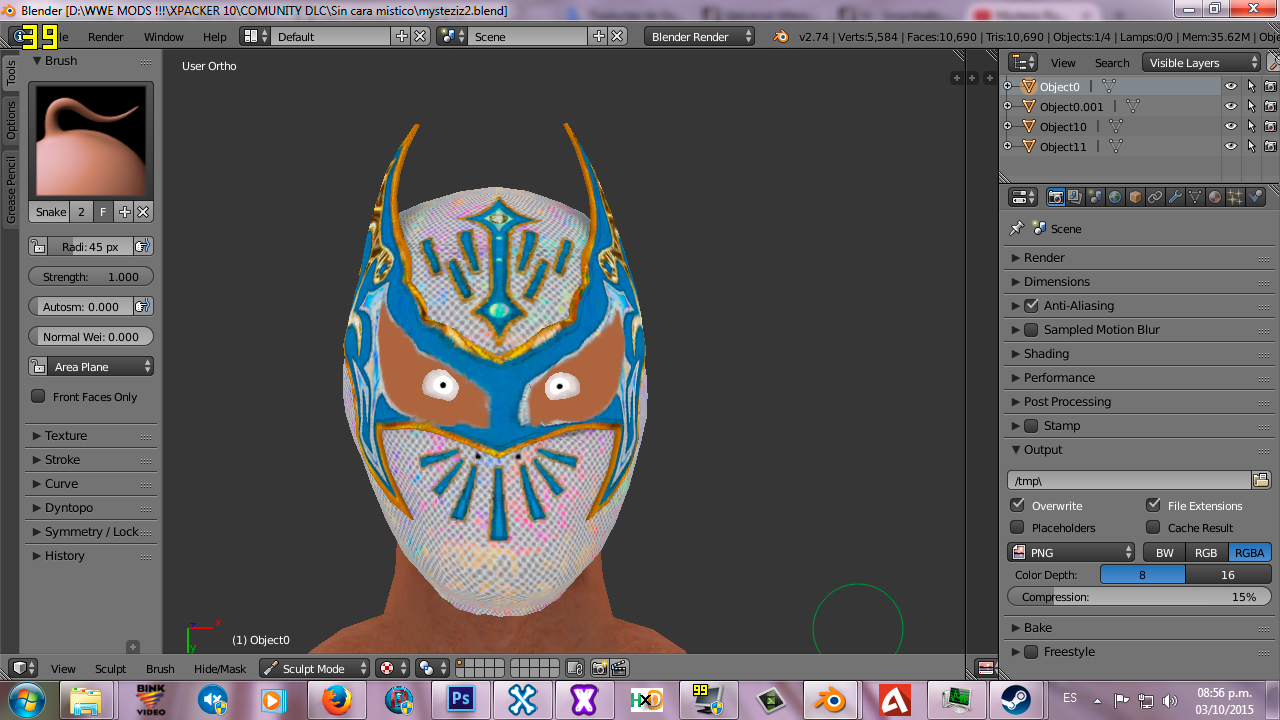Open the Sculpt Mode selector dropdown
This screenshot has height=720, width=1280.
click(315, 668)
